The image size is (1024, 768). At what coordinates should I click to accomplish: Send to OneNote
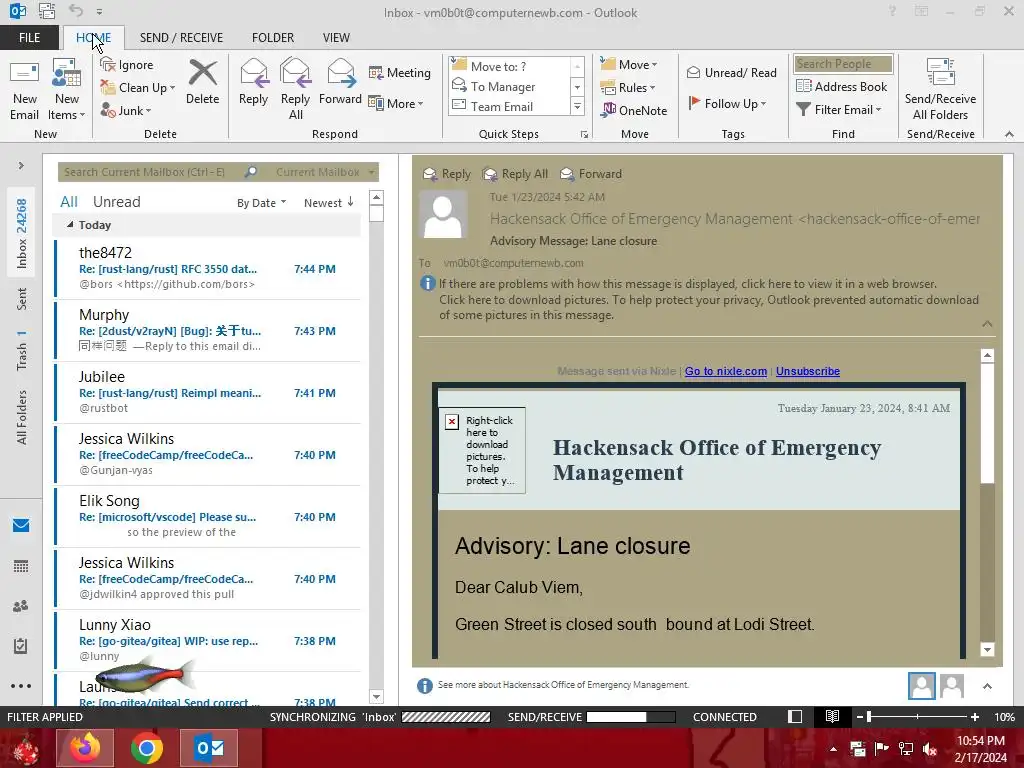pyautogui.click(x=635, y=110)
